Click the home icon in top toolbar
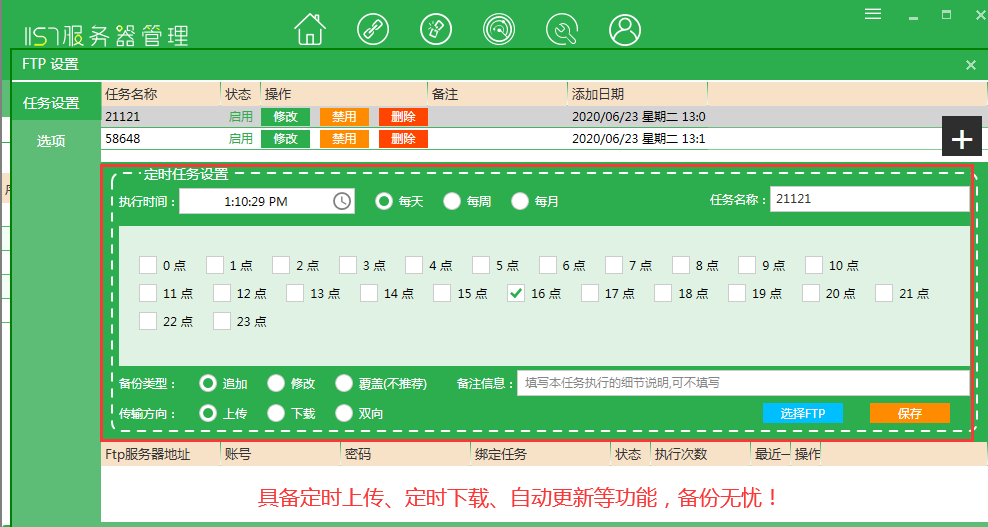 (310, 30)
